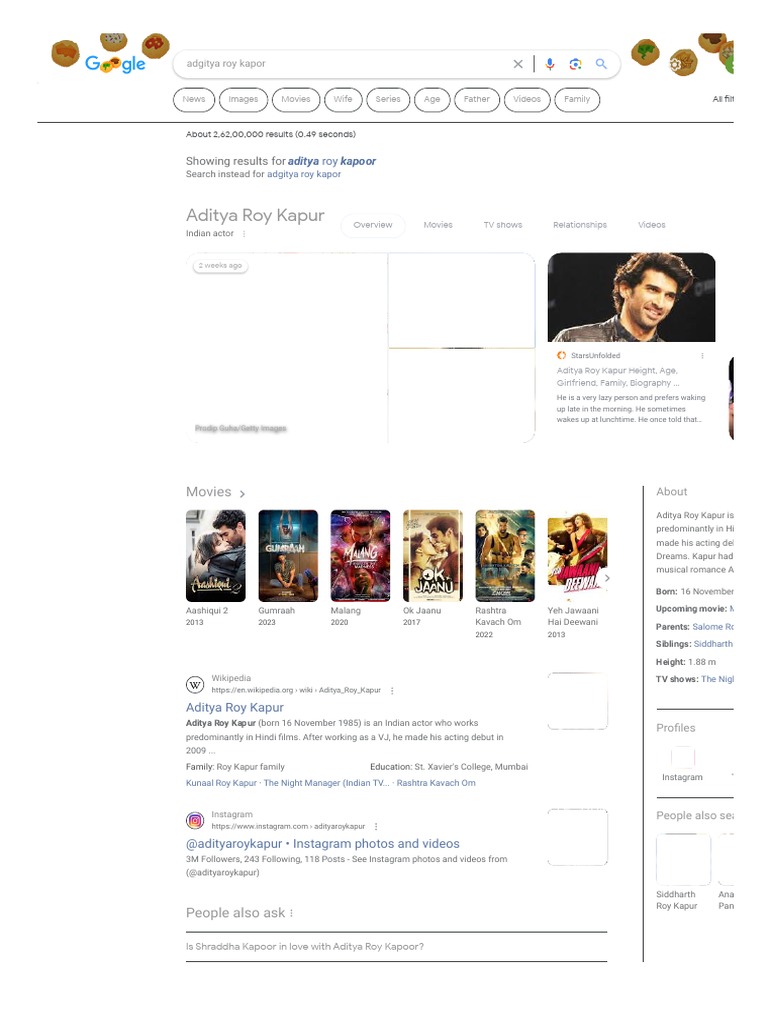Viewport: 768px width, 1024px height.
Task: Open the Google doodle logo
Action: click(x=115, y=63)
